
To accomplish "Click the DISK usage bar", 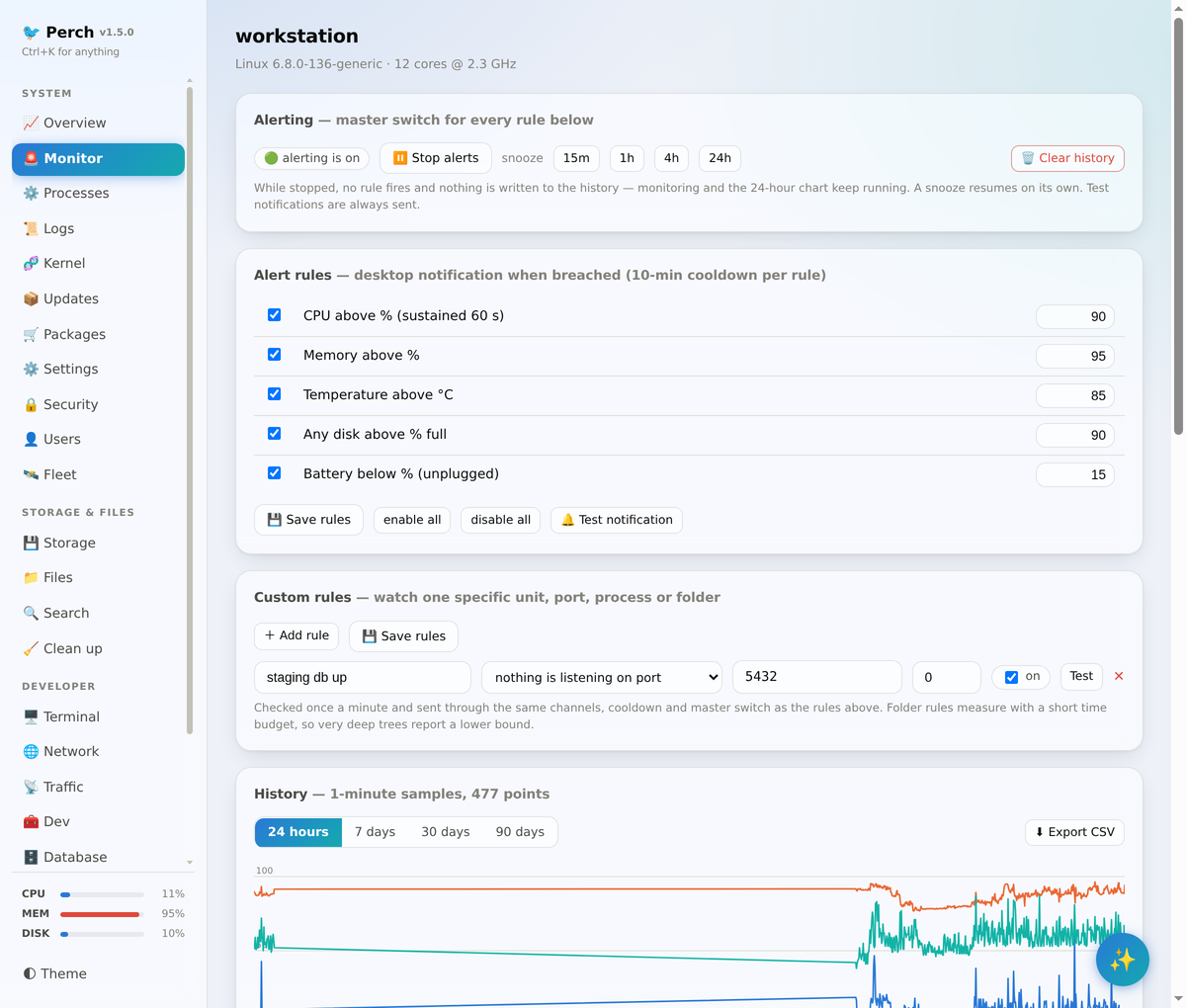I will (x=102, y=934).
